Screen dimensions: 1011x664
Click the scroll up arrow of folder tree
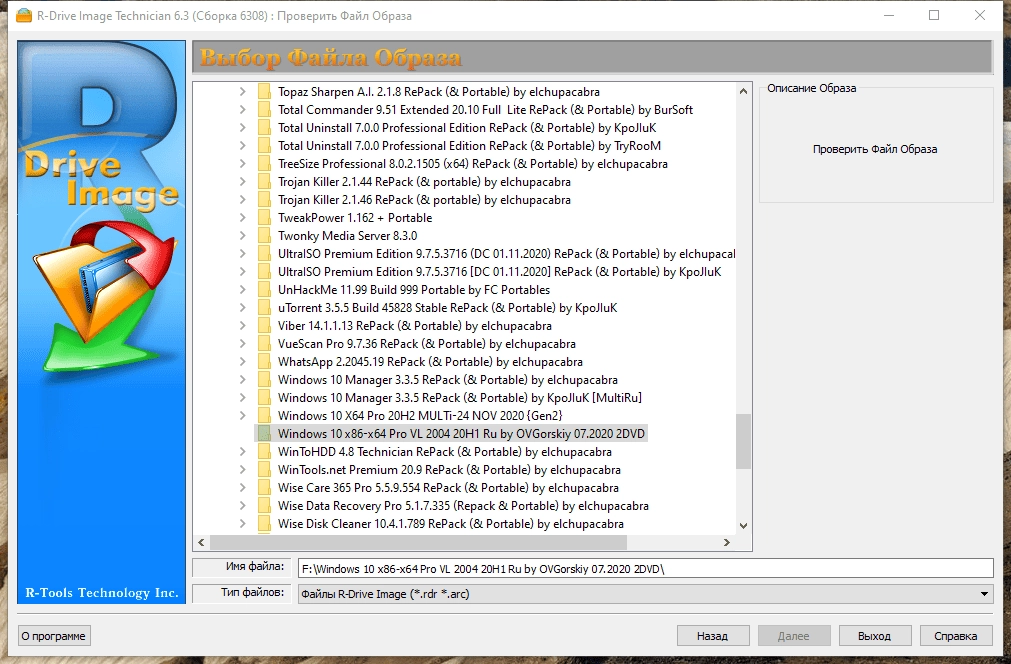click(x=743, y=92)
